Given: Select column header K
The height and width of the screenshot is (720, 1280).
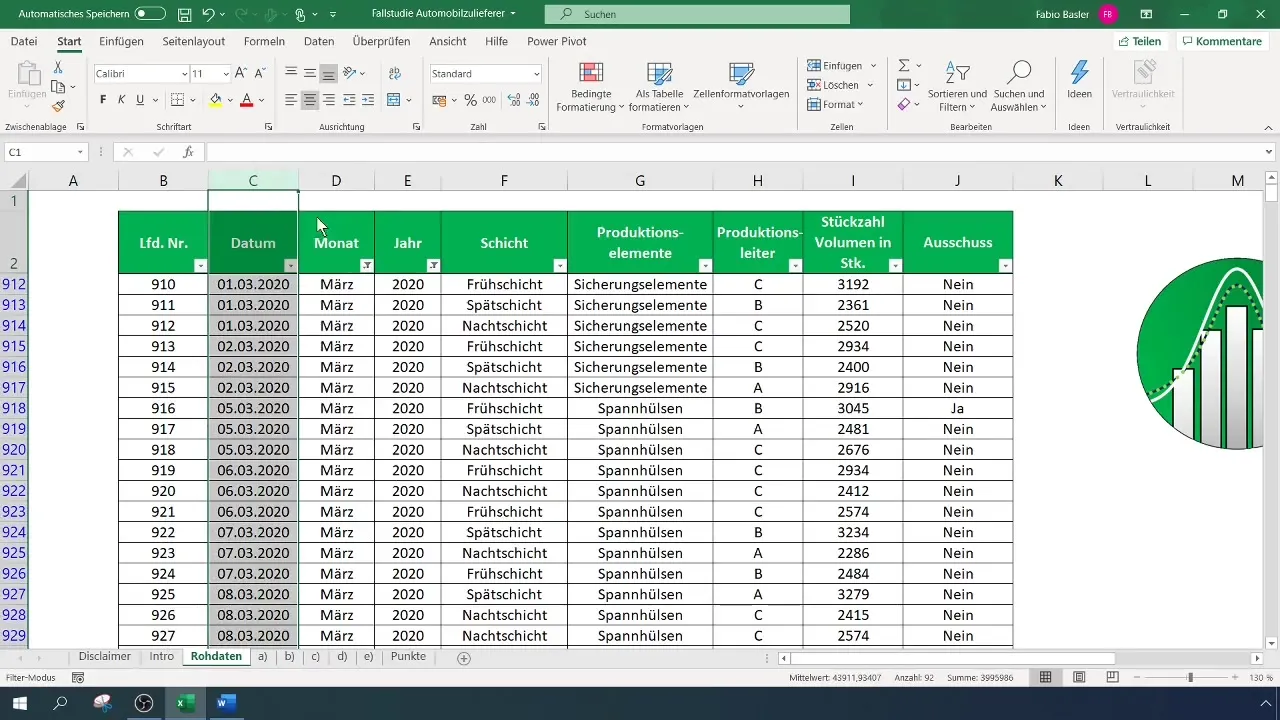Looking at the screenshot, I should tap(1057, 180).
